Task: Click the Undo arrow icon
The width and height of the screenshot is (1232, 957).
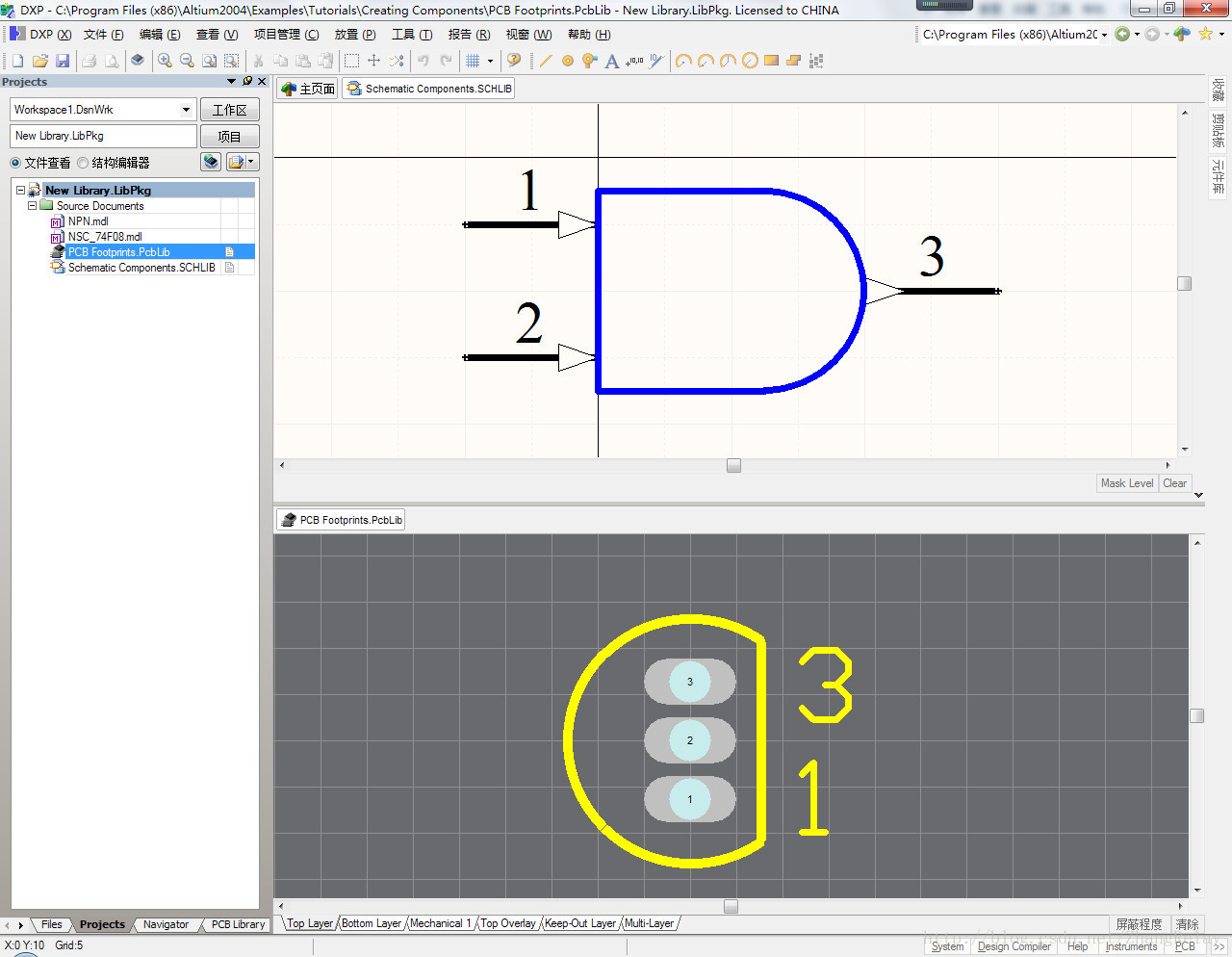Action: pos(423,61)
